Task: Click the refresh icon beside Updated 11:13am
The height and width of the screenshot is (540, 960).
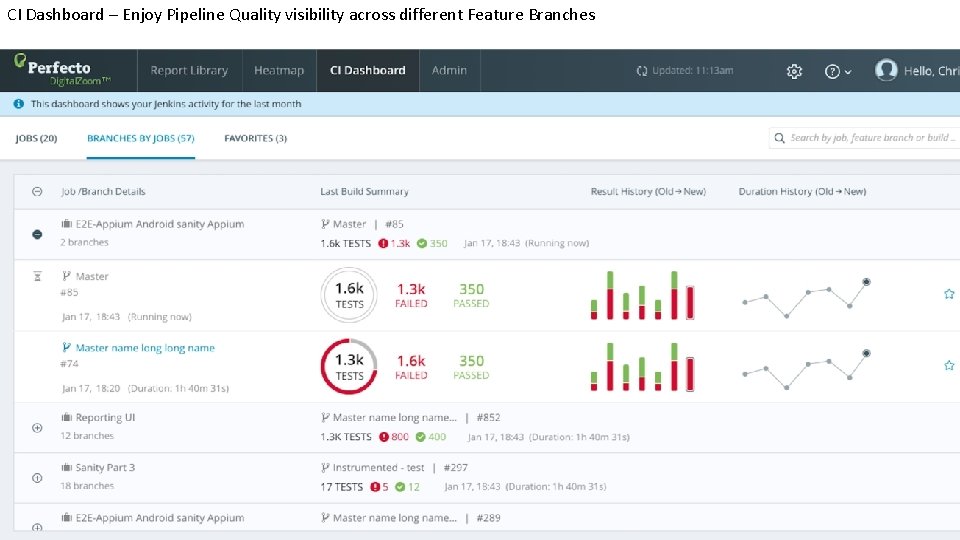Action: tap(642, 71)
